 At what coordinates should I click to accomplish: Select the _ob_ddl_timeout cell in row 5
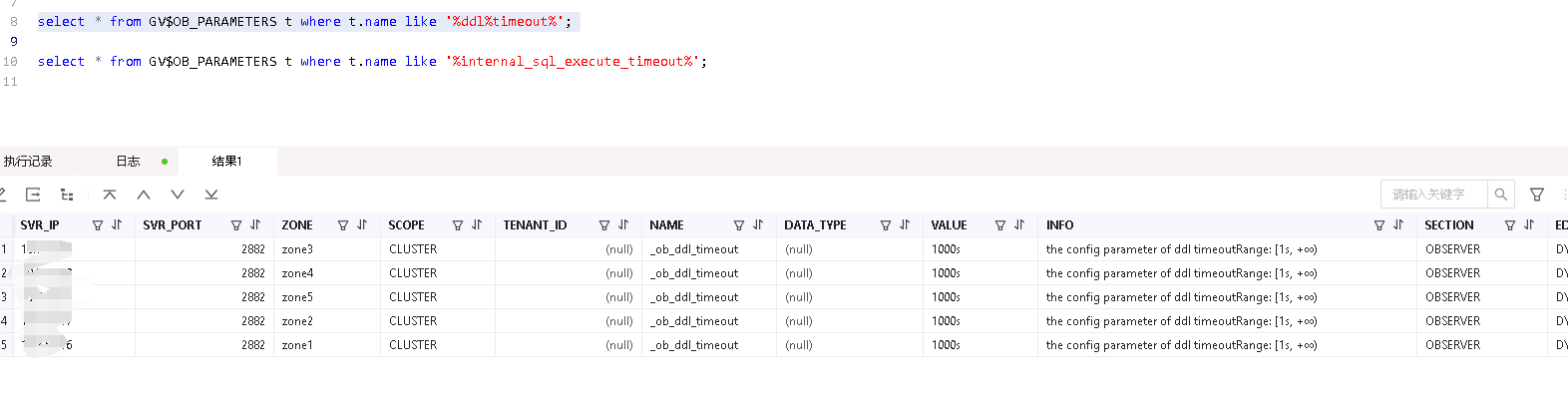[694, 345]
